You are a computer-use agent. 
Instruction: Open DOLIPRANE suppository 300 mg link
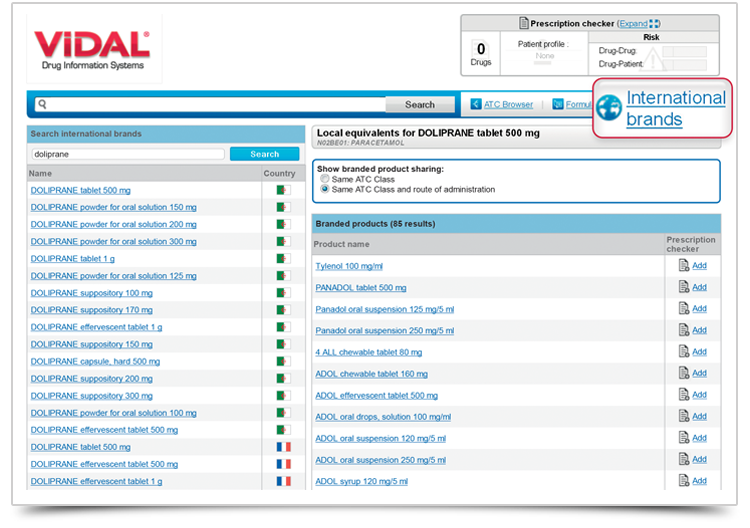coord(91,396)
